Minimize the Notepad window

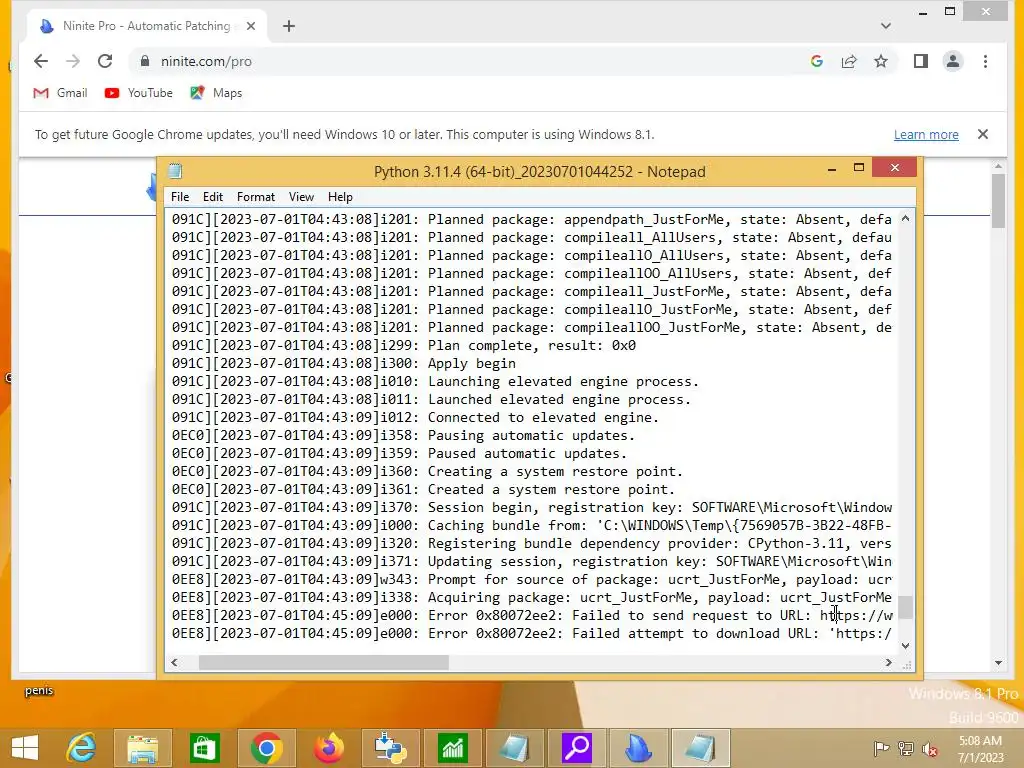click(831, 168)
